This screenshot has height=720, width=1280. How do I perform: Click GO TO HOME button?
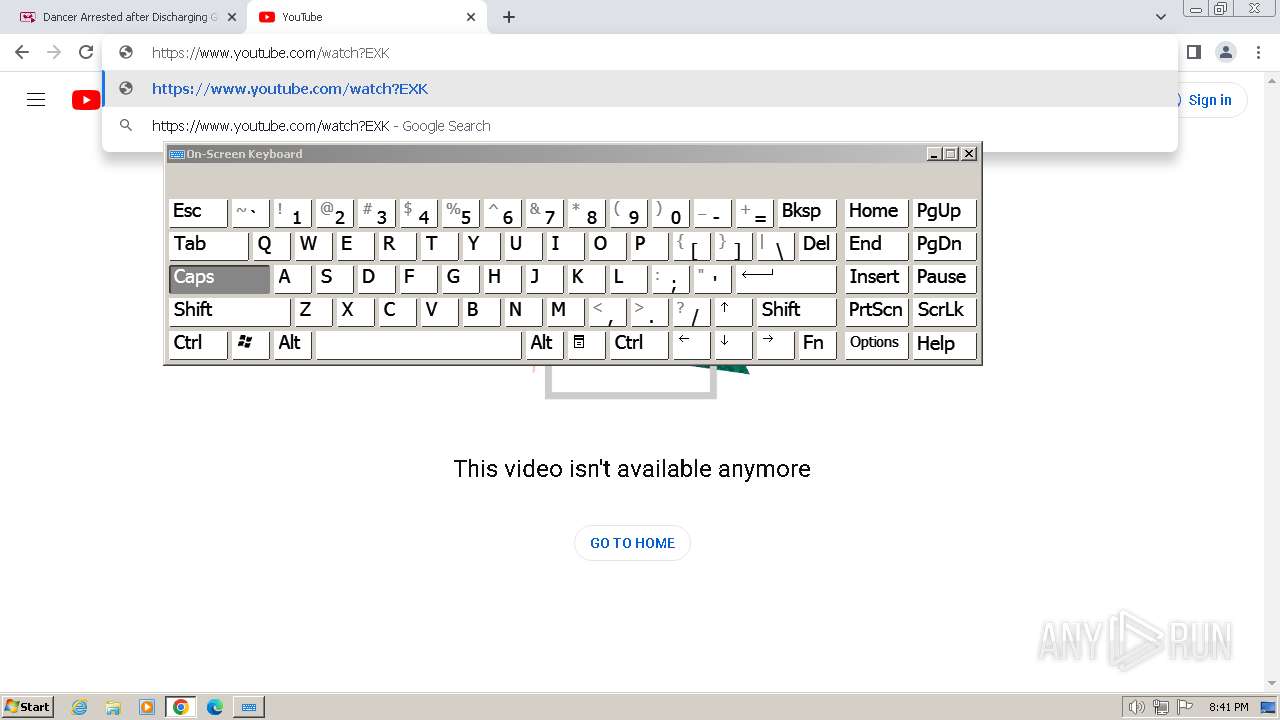click(x=632, y=543)
